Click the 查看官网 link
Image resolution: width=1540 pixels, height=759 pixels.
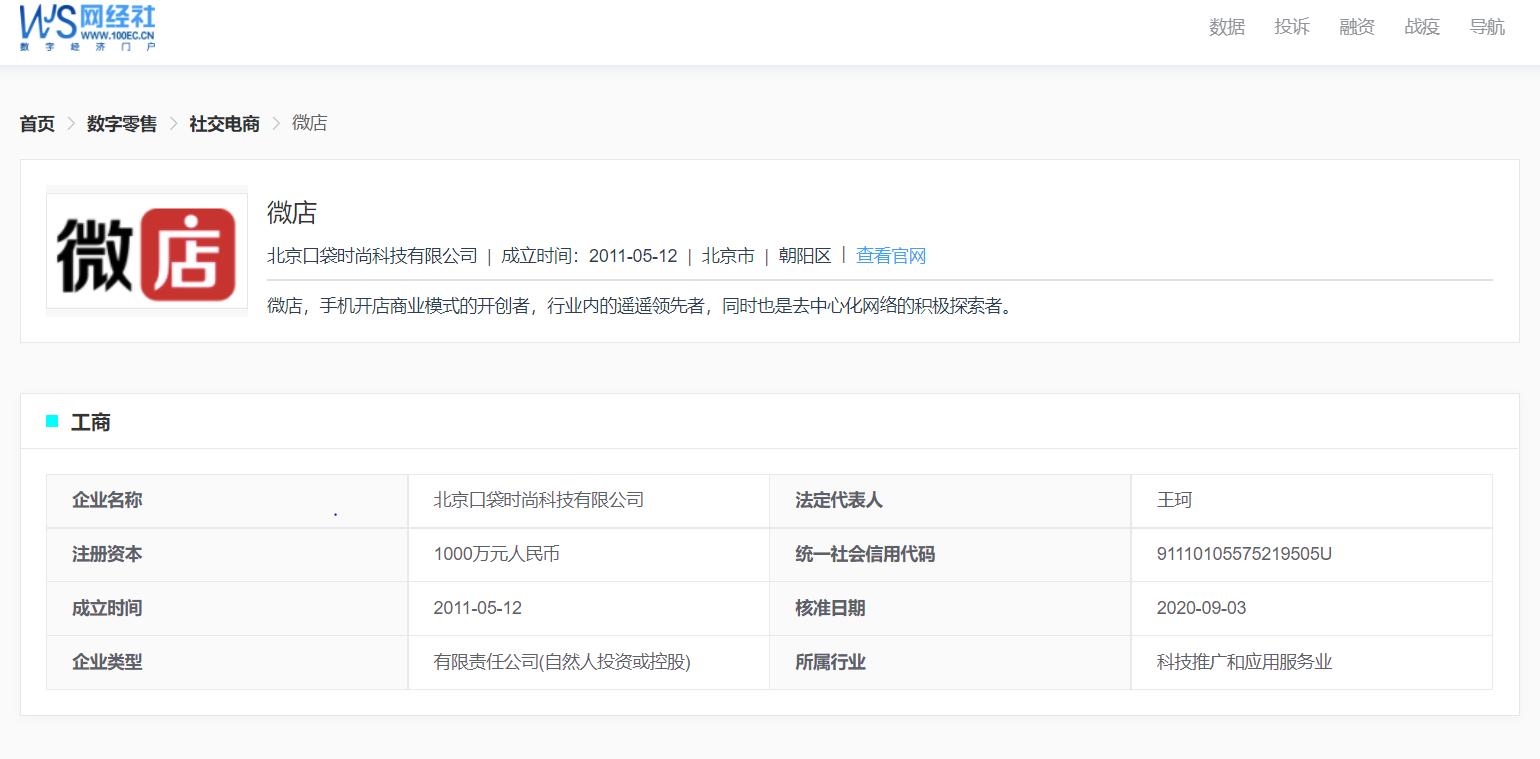tap(890, 256)
